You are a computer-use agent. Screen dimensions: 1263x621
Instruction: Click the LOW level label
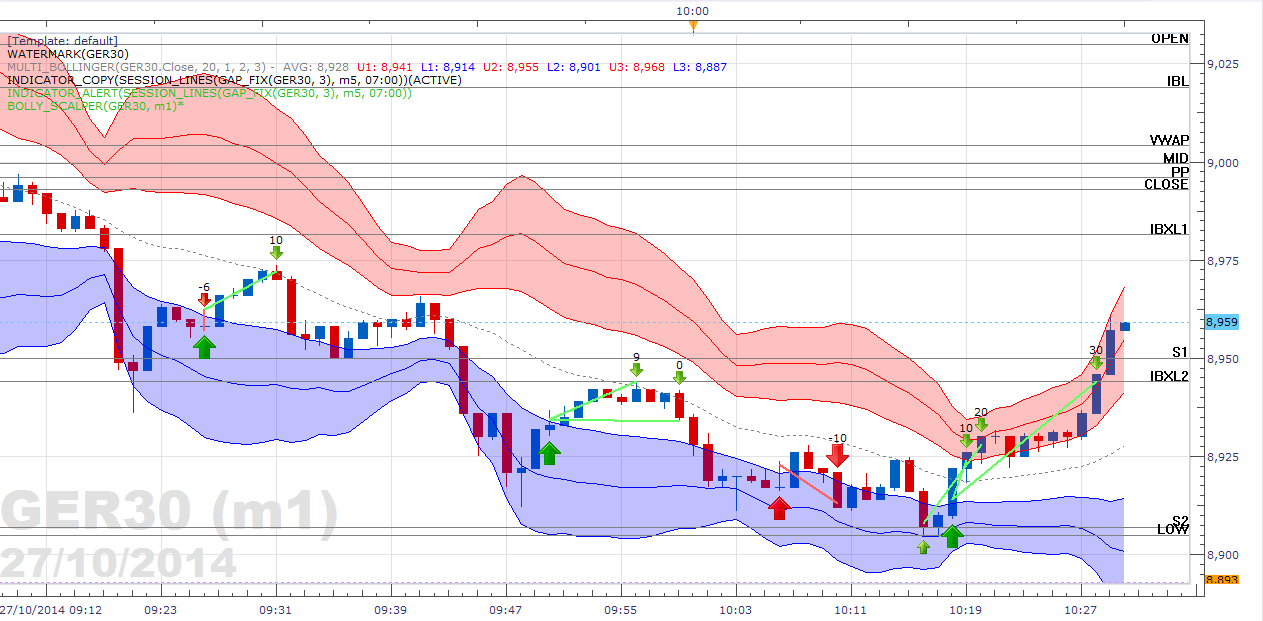[1174, 529]
